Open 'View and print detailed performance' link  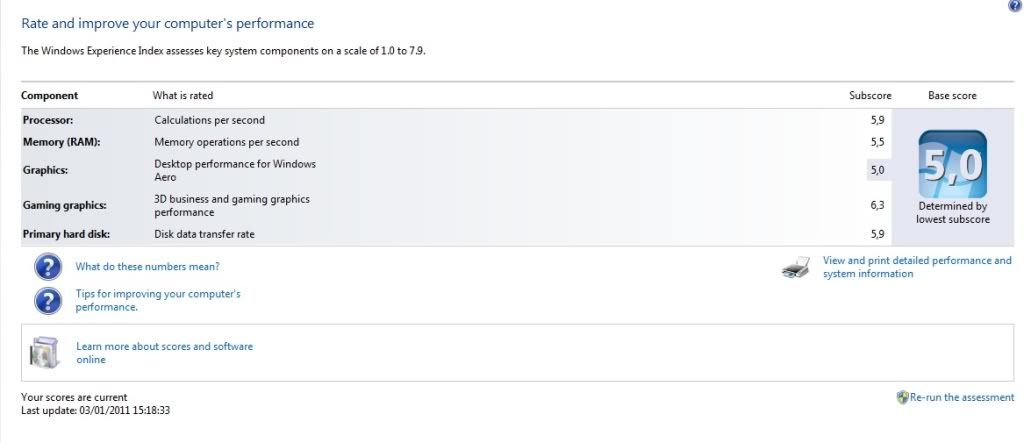click(x=917, y=267)
